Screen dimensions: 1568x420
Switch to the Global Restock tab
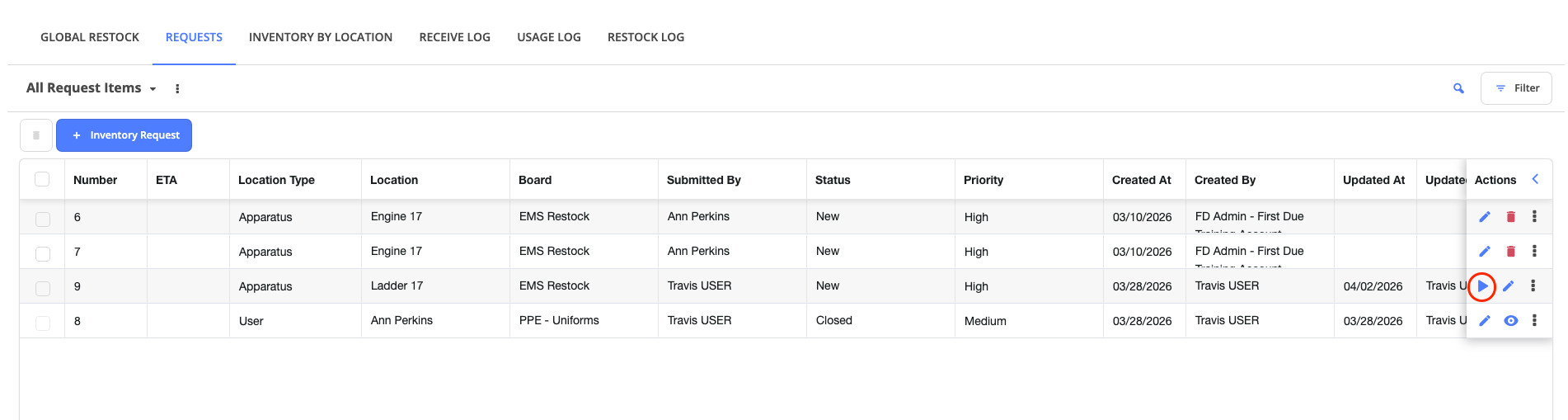[90, 37]
